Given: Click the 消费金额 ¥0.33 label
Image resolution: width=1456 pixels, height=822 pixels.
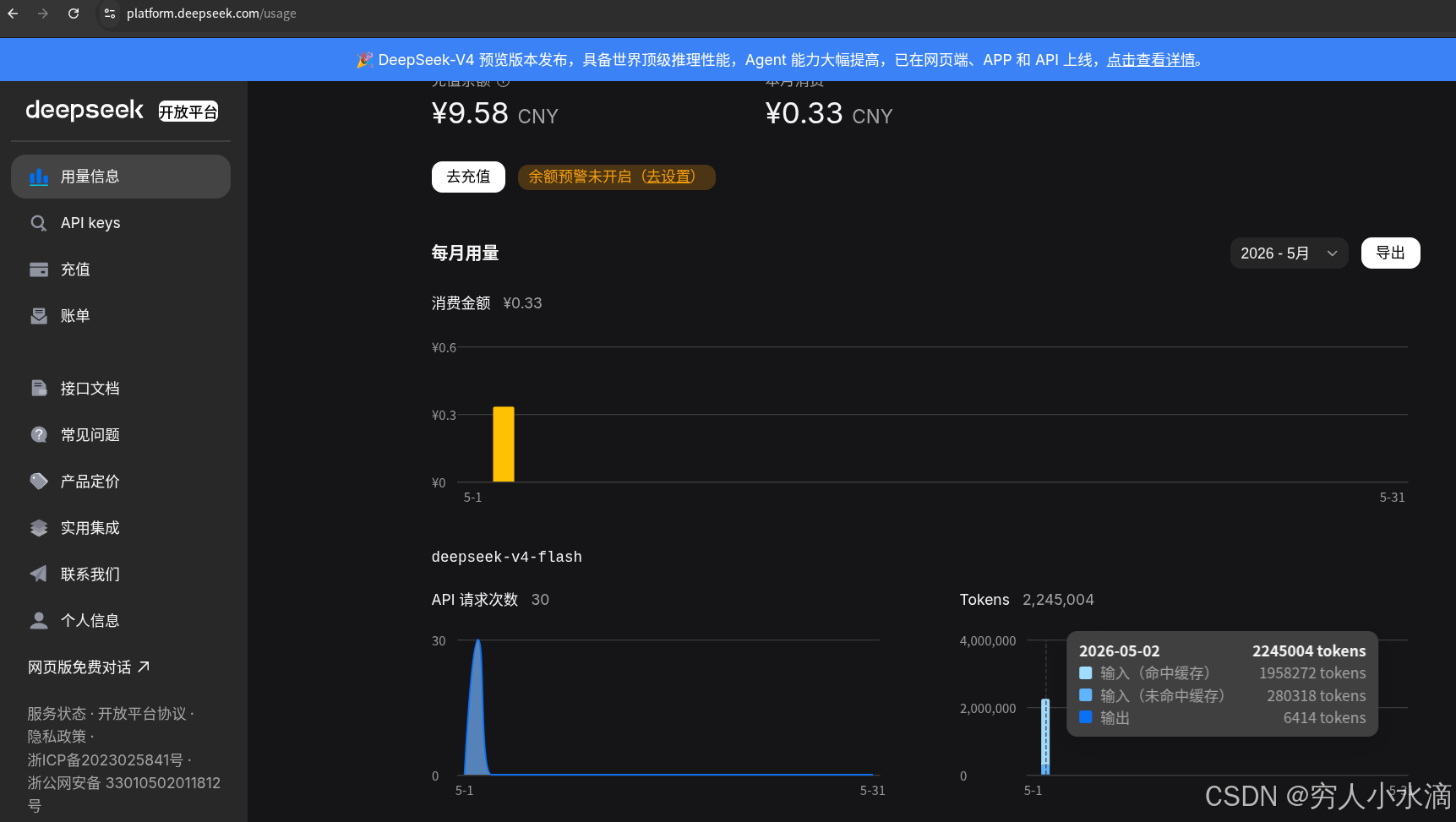Looking at the screenshot, I should [487, 303].
